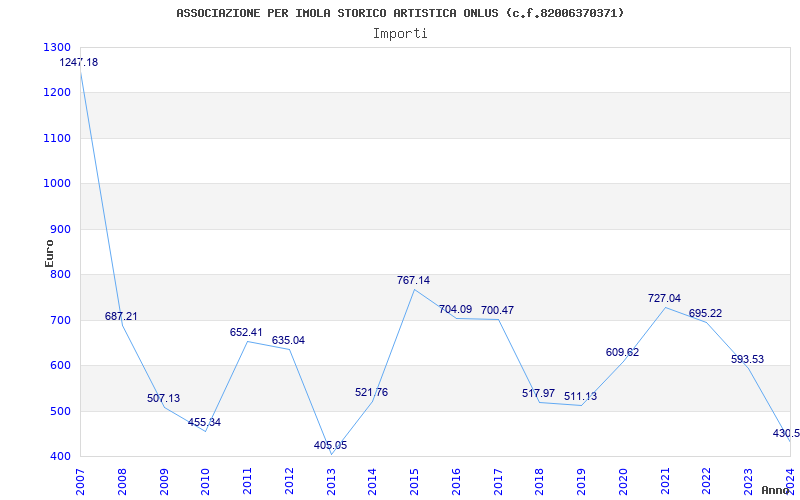Click the 2010 year label
This screenshot has height=500, width=800.
pyautogui.click(x=206, y=482)
